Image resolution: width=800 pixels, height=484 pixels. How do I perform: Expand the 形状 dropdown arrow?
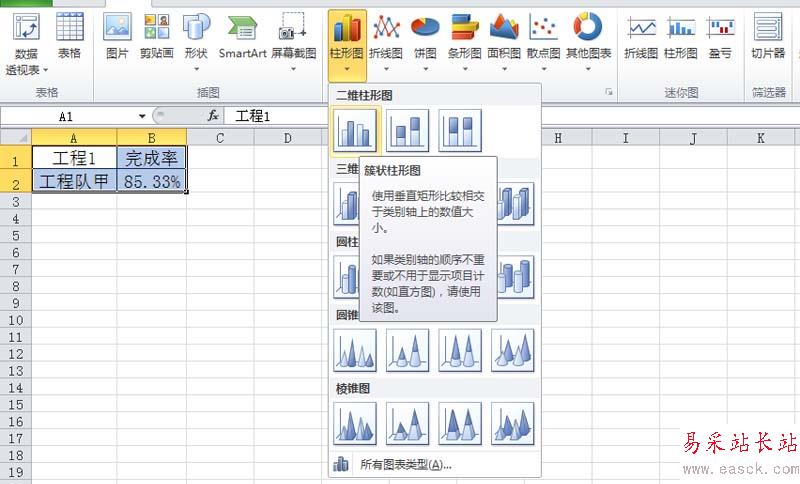(x=196, y=68)
